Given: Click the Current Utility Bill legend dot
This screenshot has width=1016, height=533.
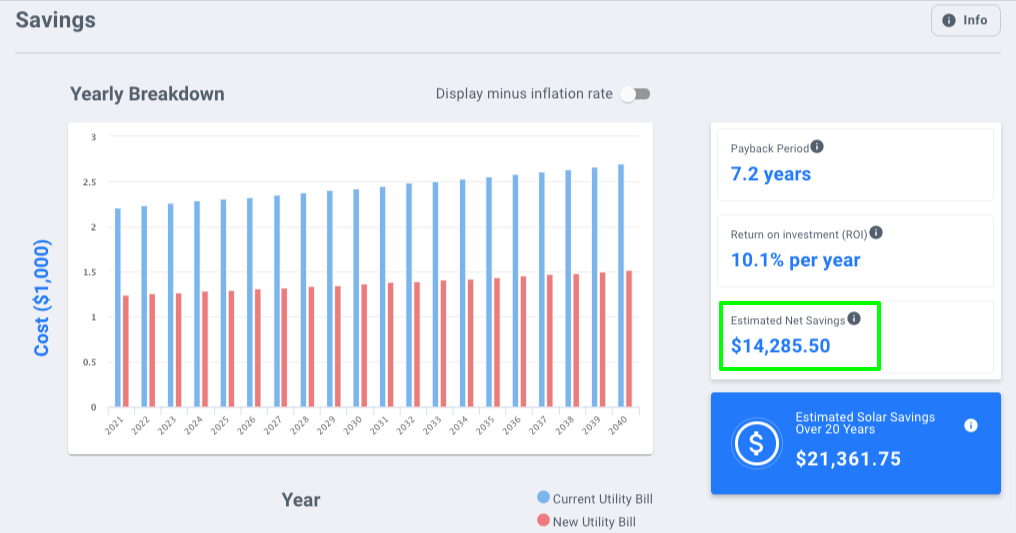Looking at the screenshot, I should 543,498.
